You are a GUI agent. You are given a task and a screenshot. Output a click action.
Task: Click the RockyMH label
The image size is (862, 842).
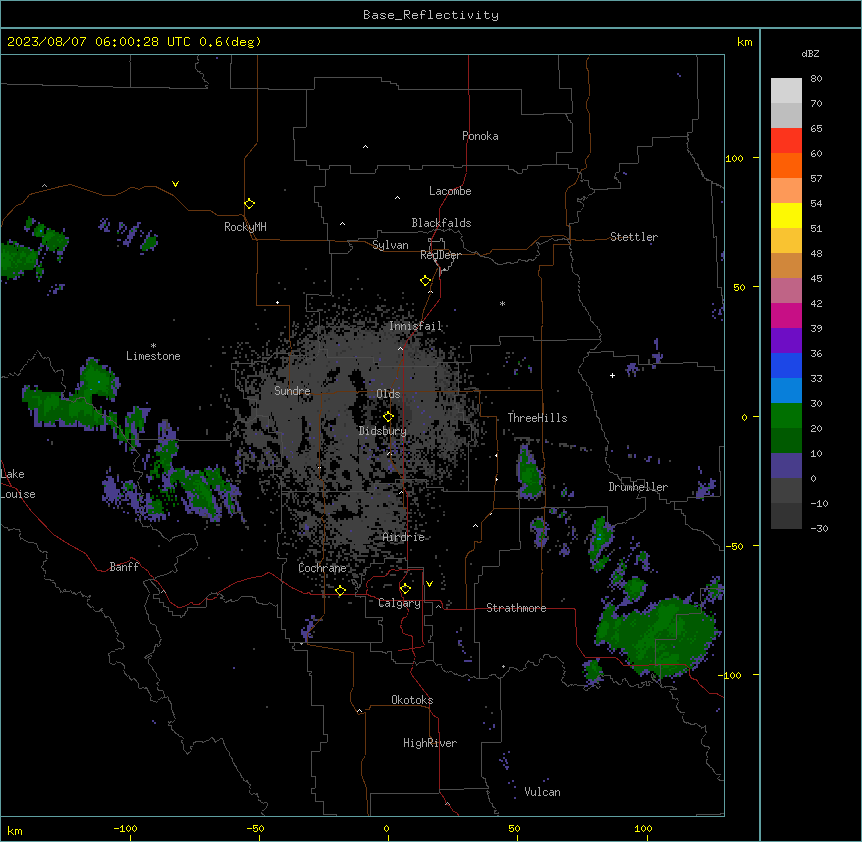pos(245,227)
